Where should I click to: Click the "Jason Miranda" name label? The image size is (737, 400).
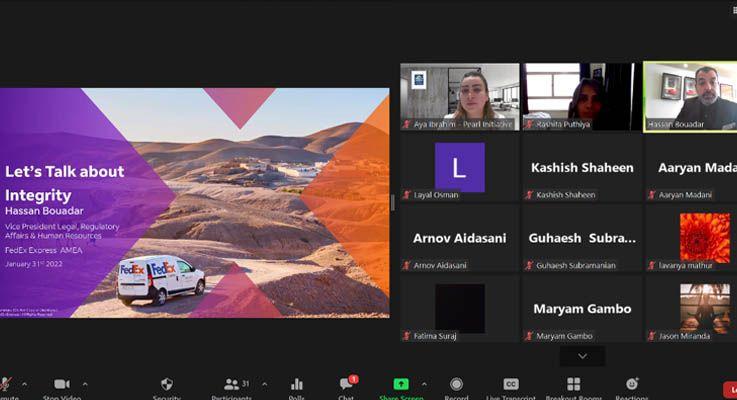point(684,336)
